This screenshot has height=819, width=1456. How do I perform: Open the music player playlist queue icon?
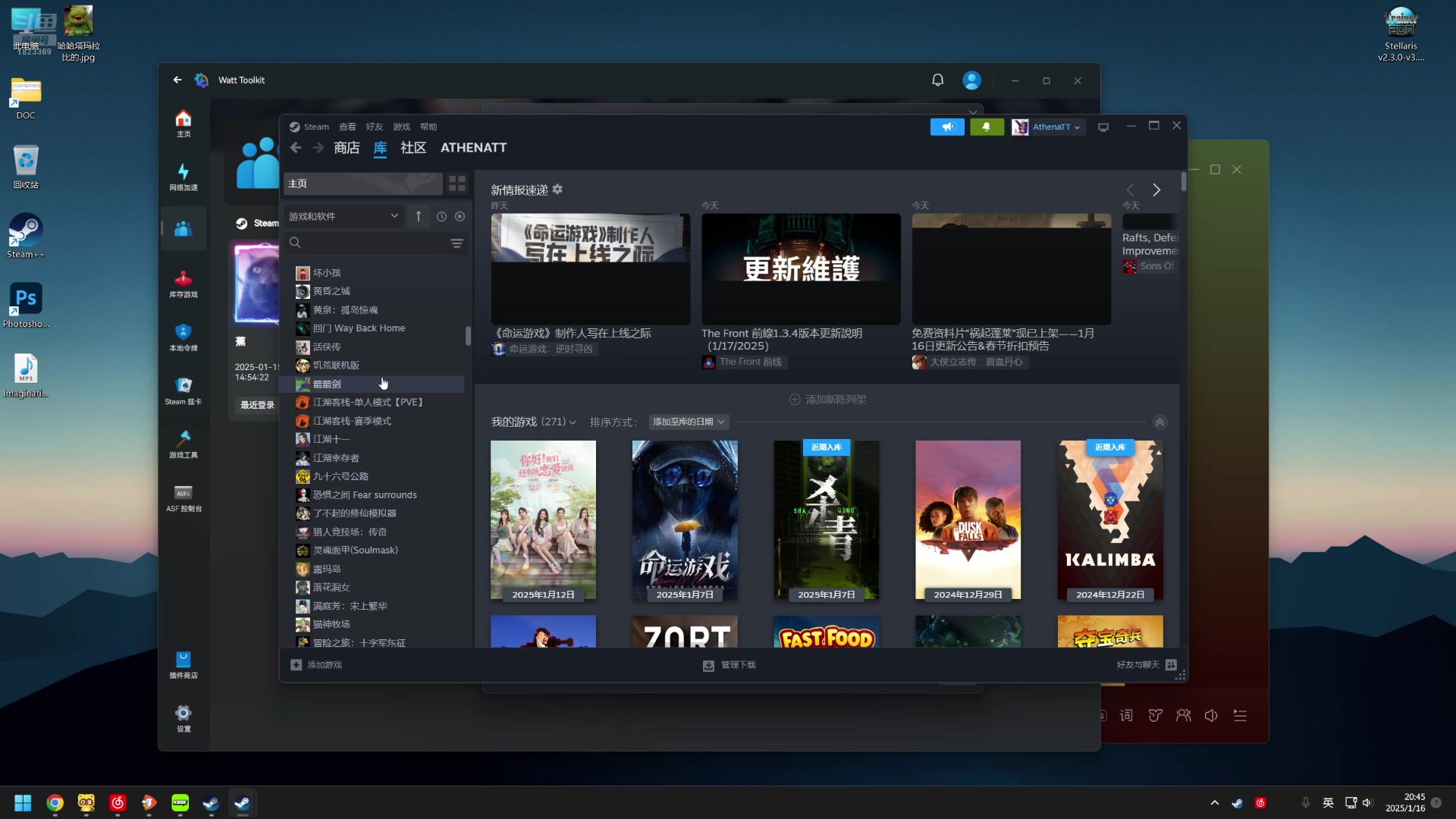[x=1240, y=716]
